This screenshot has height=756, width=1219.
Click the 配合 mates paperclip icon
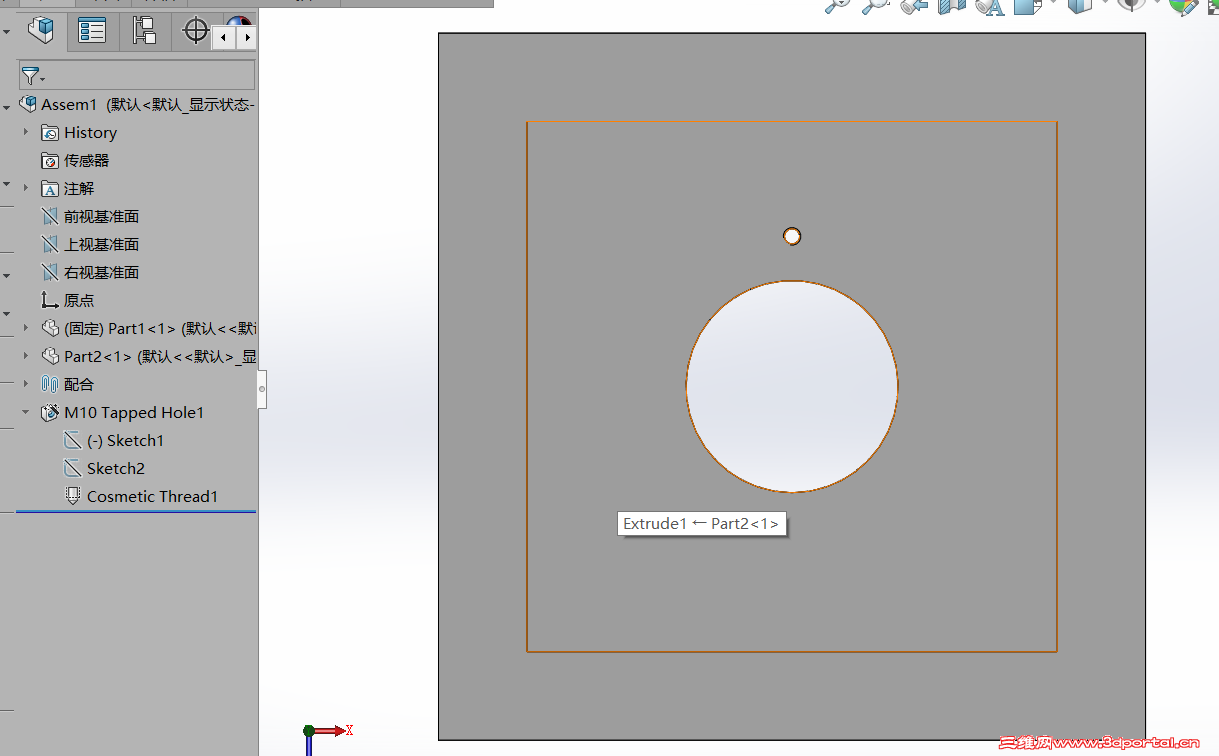point(50,384)
